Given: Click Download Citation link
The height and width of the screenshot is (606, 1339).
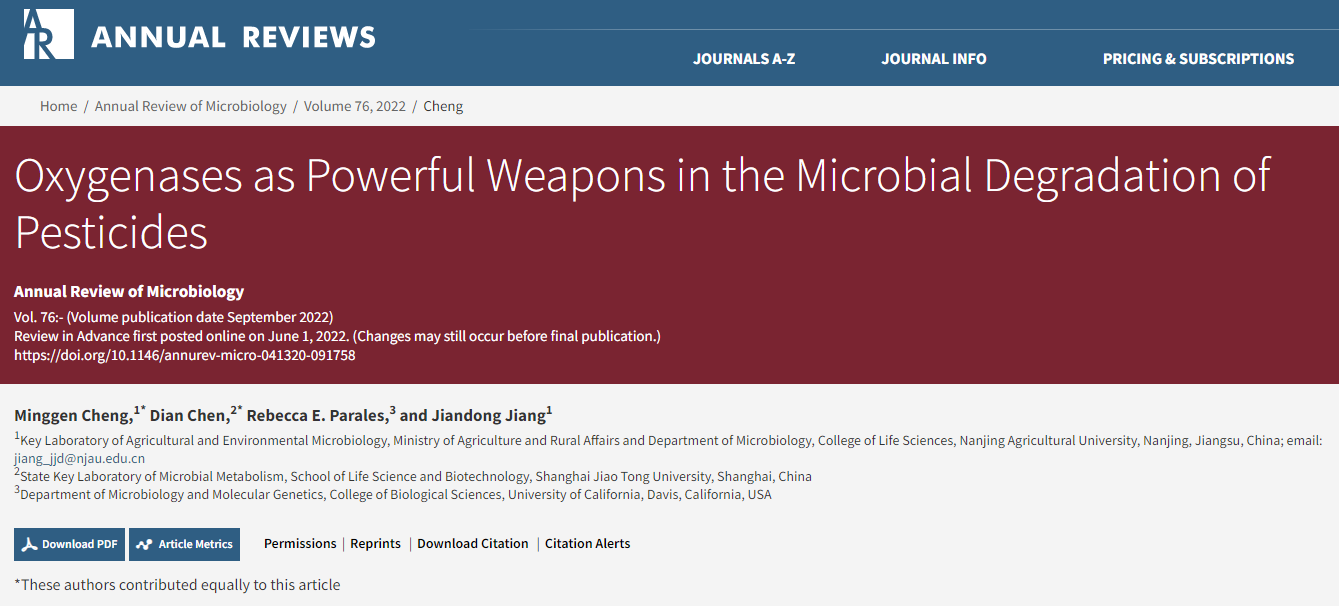Looking at the screenshot, I should (472, 544).
